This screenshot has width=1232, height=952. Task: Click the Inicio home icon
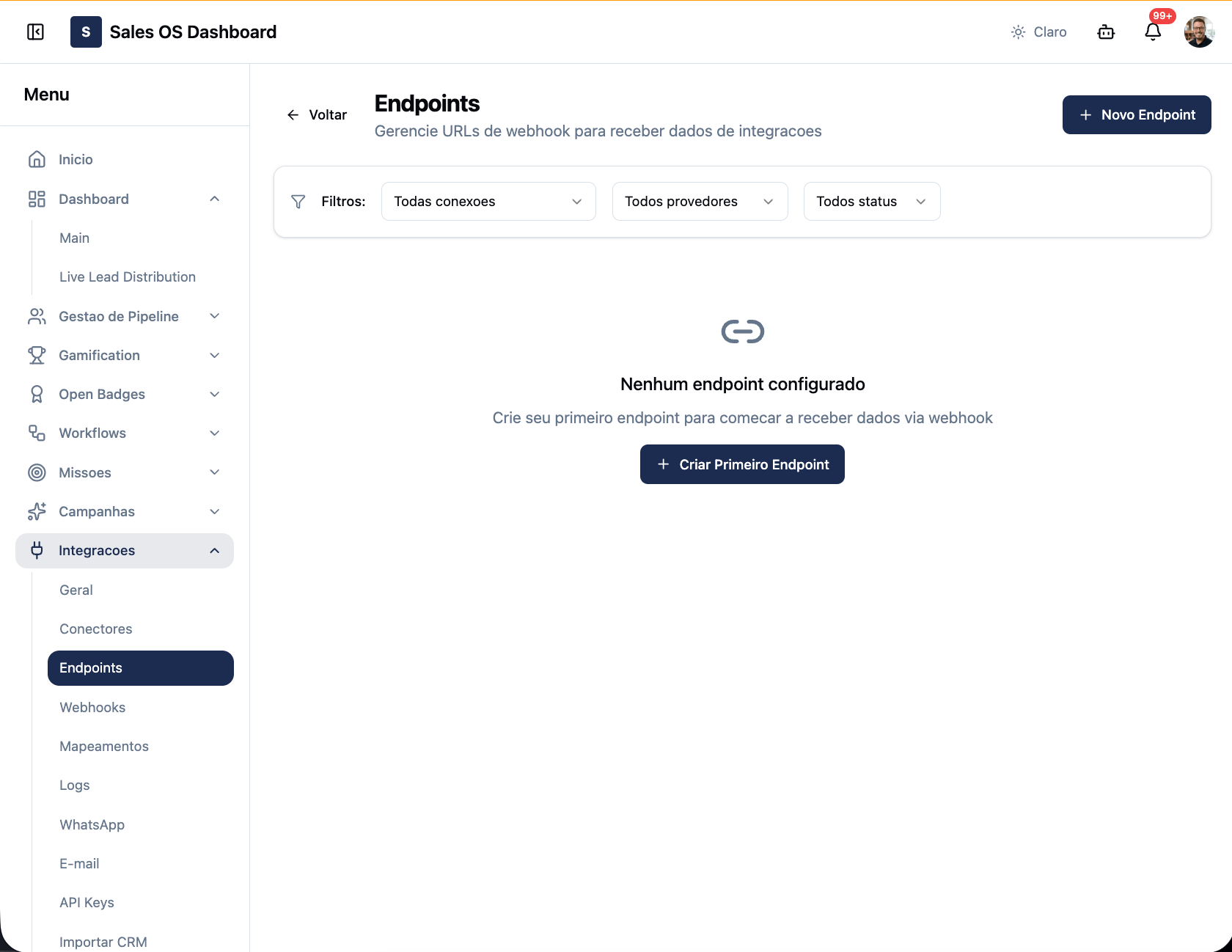pyautogui.click(x=37, y=159)
